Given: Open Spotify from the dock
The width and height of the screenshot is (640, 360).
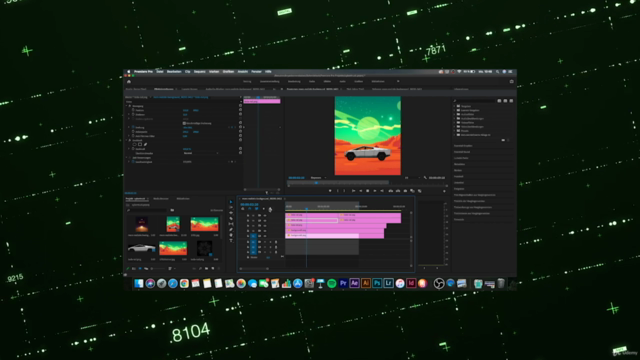Looking at the screenshot, I should click(331, 283).
